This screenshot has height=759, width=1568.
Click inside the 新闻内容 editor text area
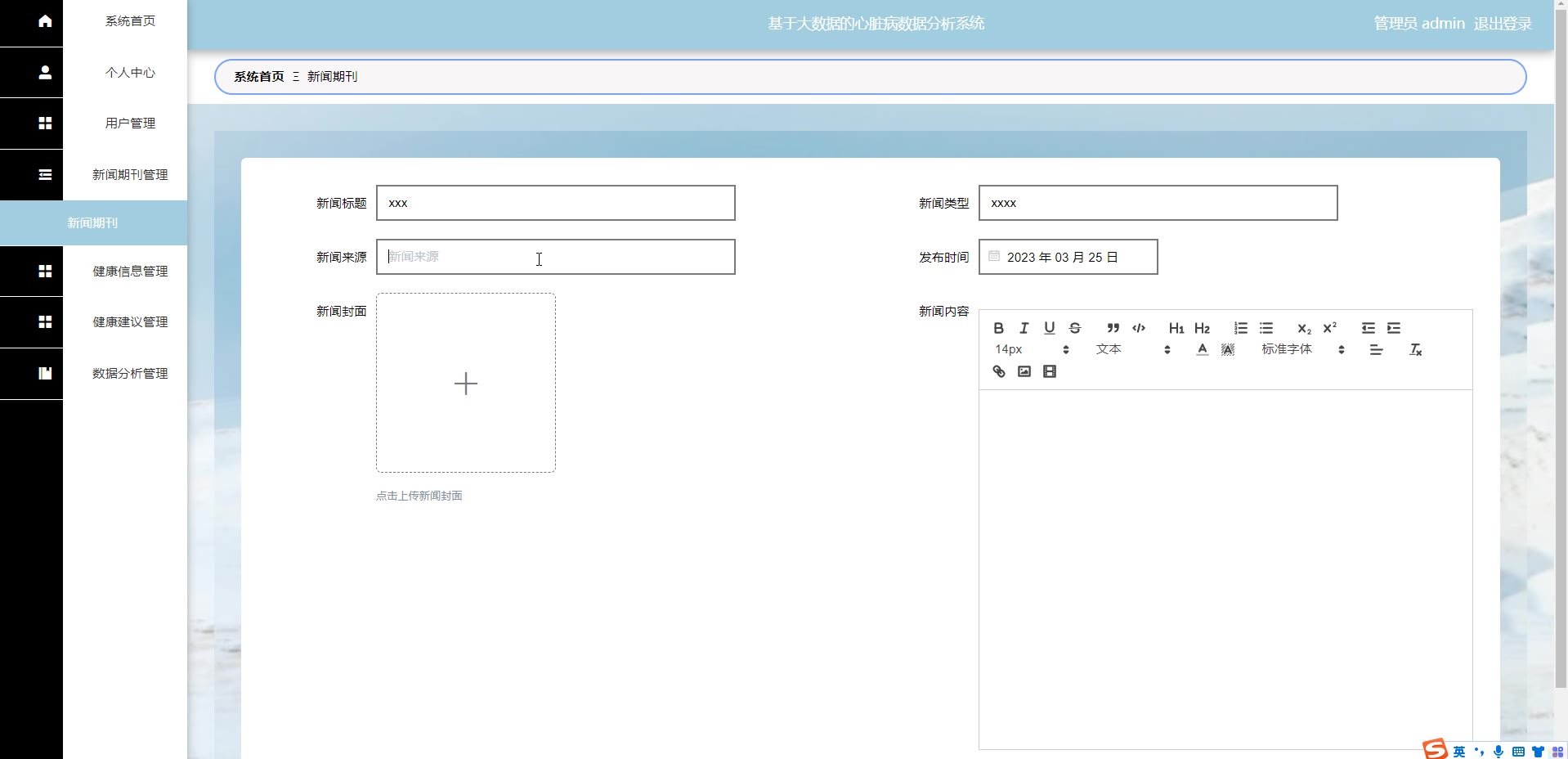click(x=1225, y=569)
